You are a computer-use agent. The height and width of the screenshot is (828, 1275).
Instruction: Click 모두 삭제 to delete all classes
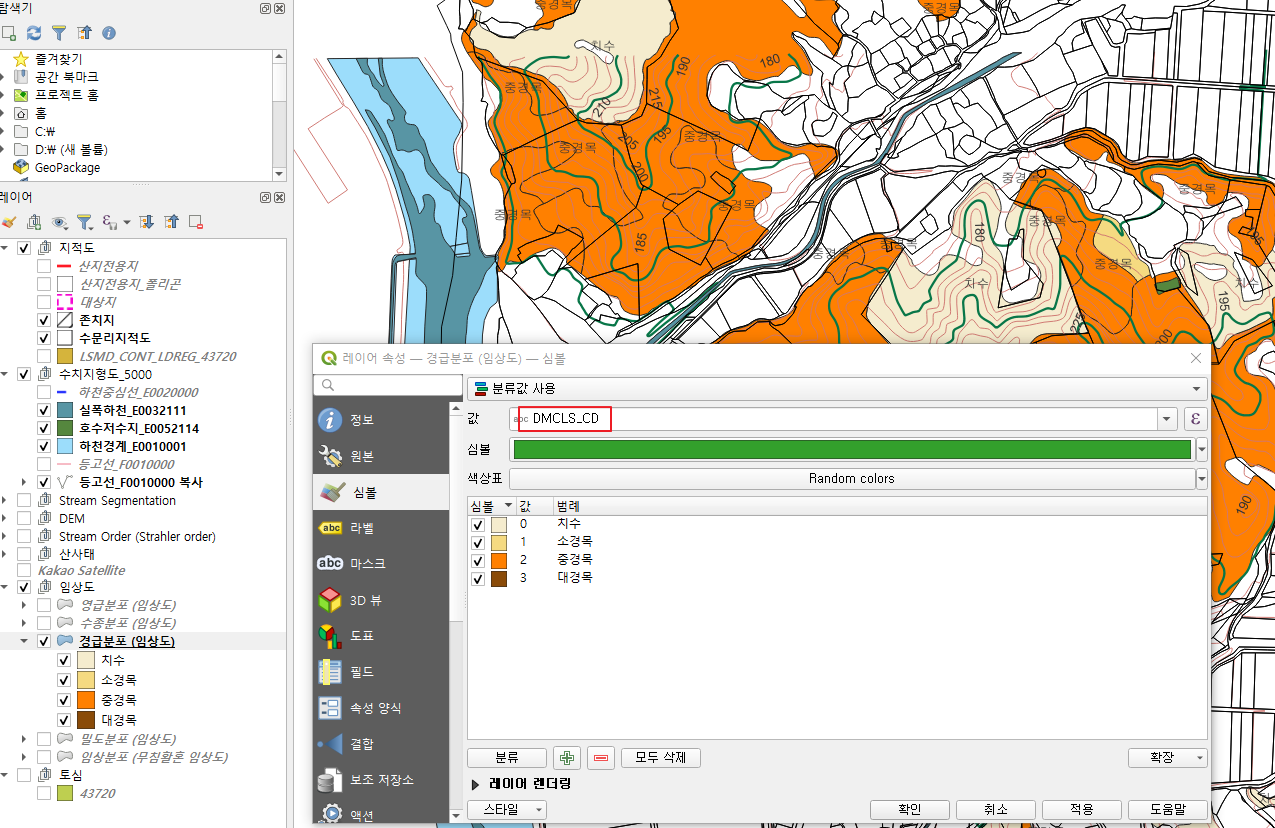pyautogui.click(x=660, y=757)
